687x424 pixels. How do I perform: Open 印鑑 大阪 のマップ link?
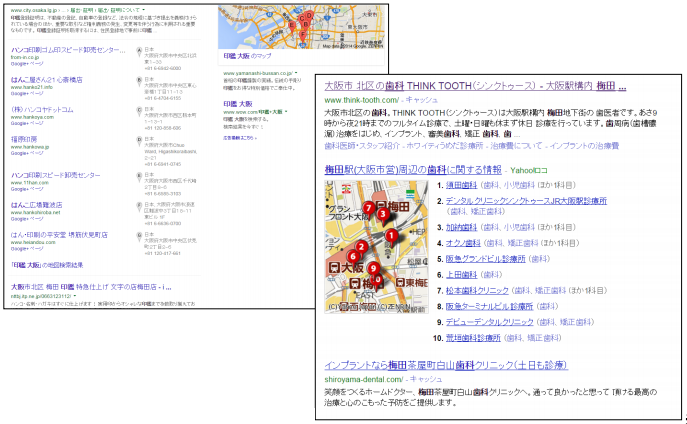248,56
